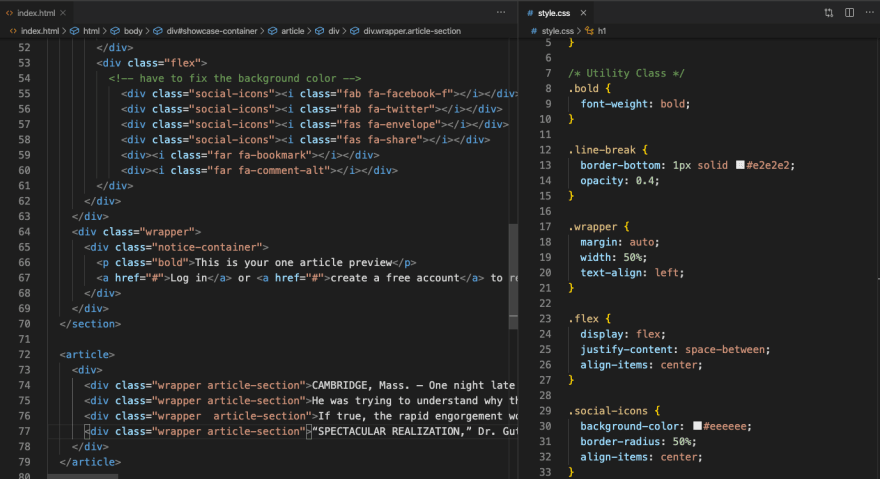
Task: Click the #e2e2e2 color swatch
Action: point(740,165)
